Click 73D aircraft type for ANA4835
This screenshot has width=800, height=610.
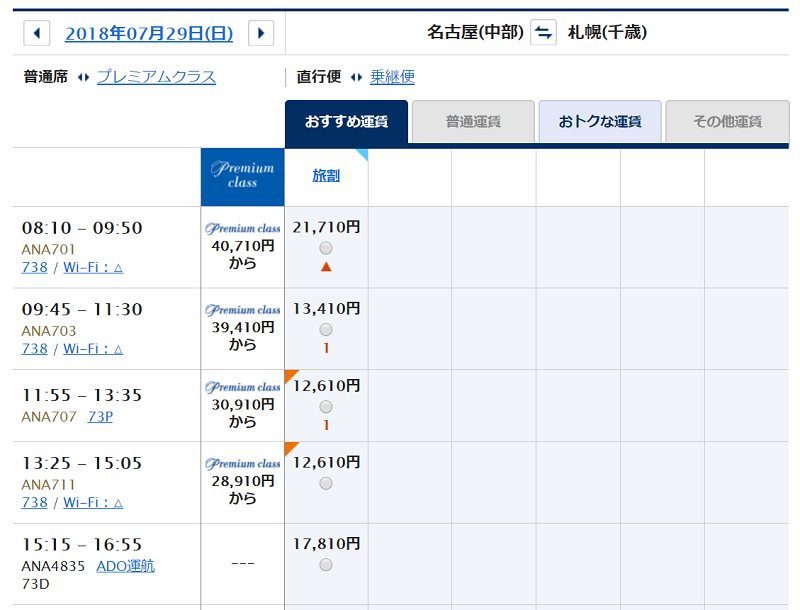[x=35, y=584]
